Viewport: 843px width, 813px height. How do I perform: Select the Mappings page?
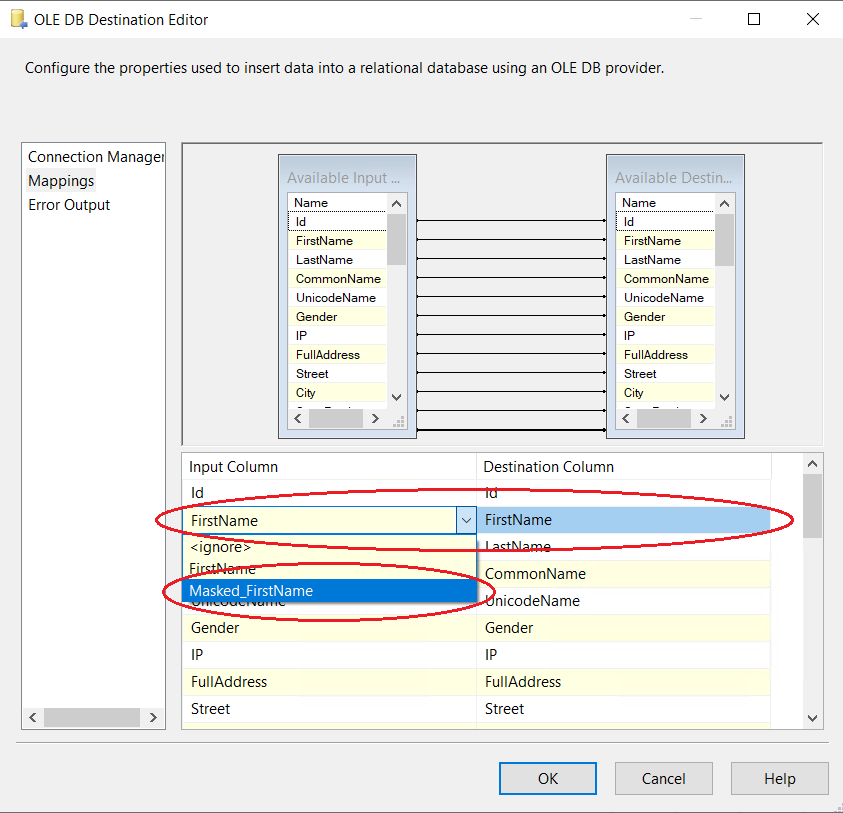[61, 181]
